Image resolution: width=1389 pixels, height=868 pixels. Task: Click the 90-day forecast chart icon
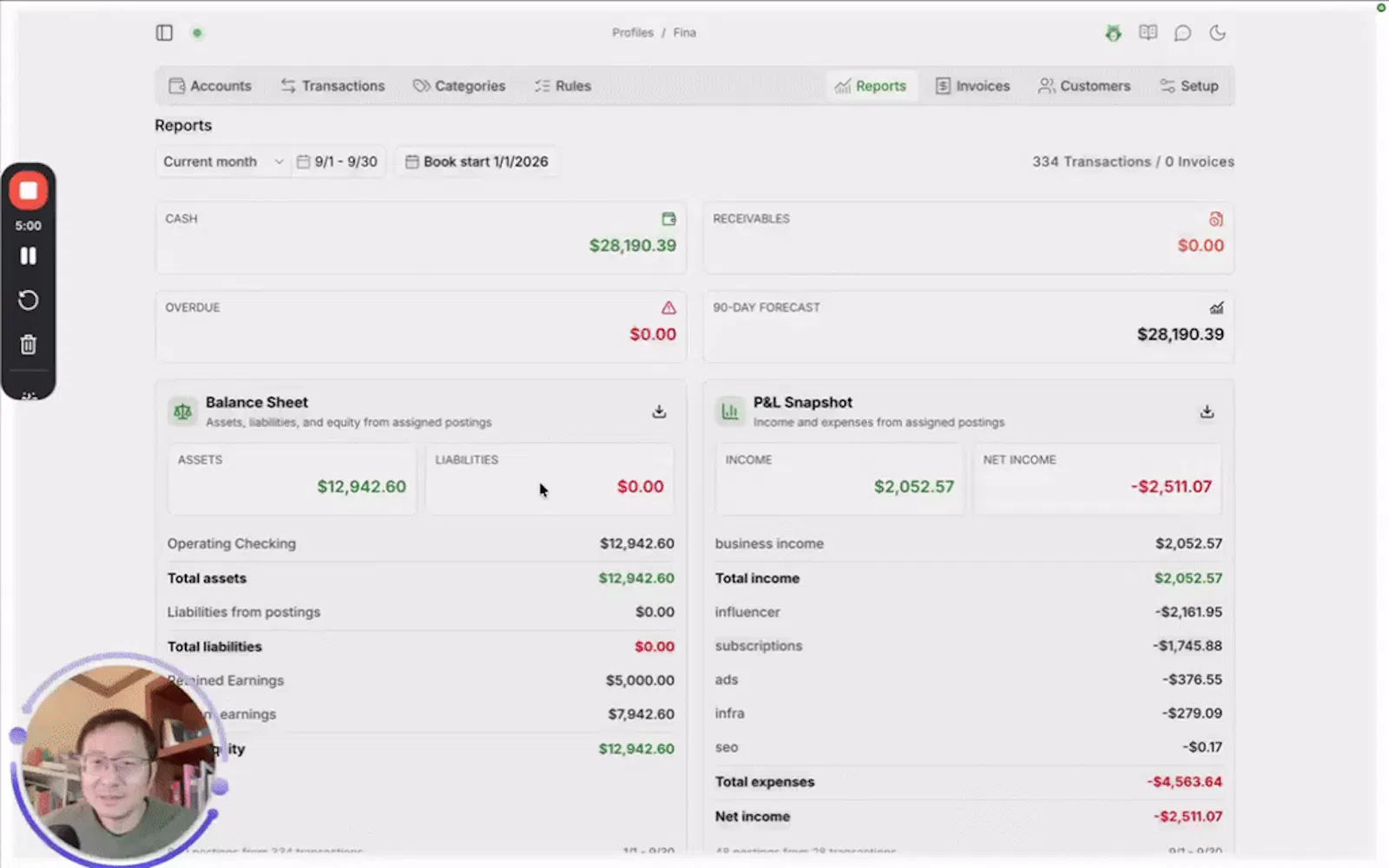[x=1216, y=307]
